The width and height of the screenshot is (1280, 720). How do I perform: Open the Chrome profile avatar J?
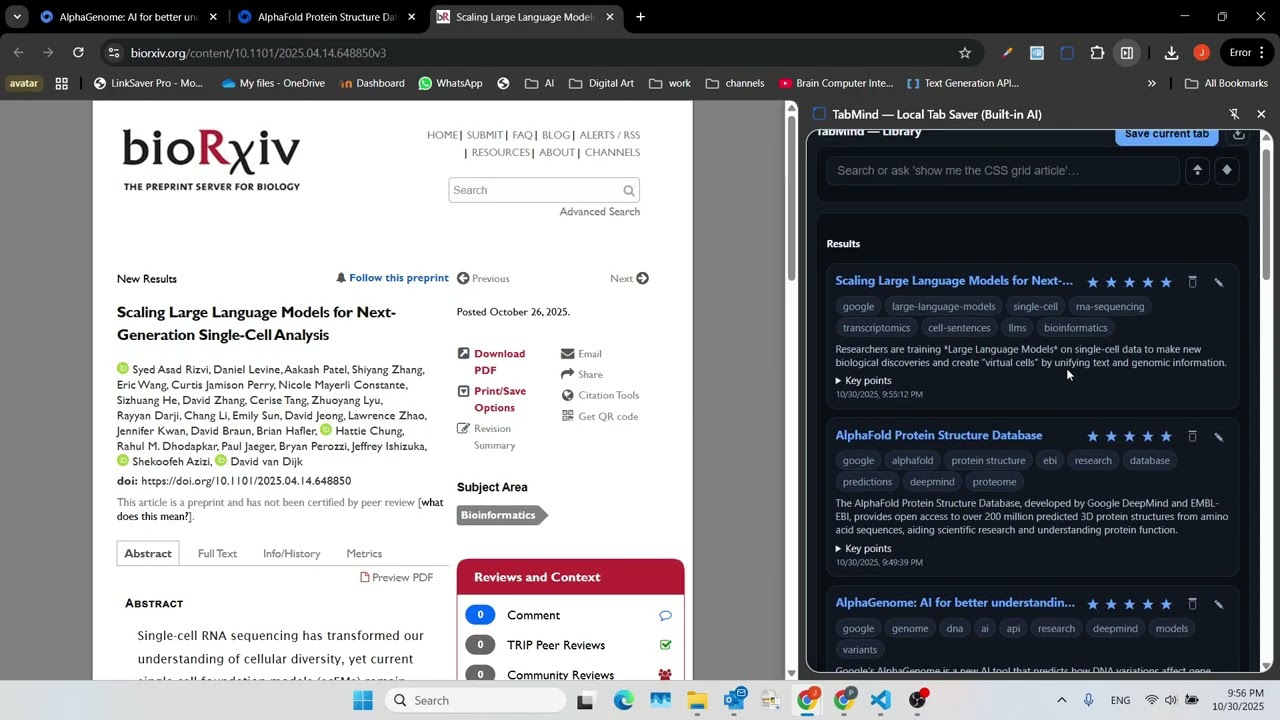coord(1201,53)
